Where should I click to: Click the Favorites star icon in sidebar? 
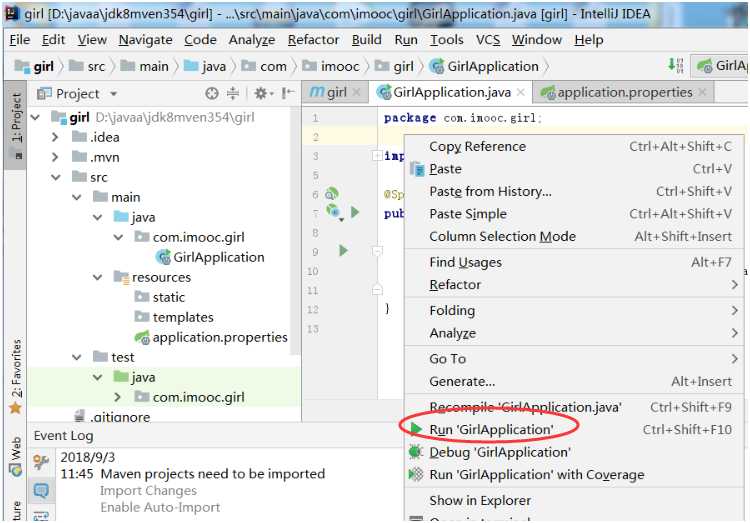[15, 408]
